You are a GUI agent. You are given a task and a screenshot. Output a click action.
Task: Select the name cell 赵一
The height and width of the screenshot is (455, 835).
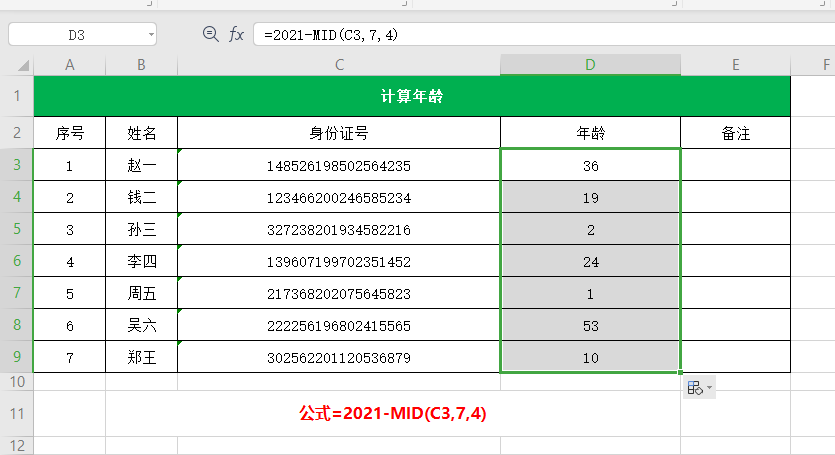pyautogui.click(x=141, y=165)
